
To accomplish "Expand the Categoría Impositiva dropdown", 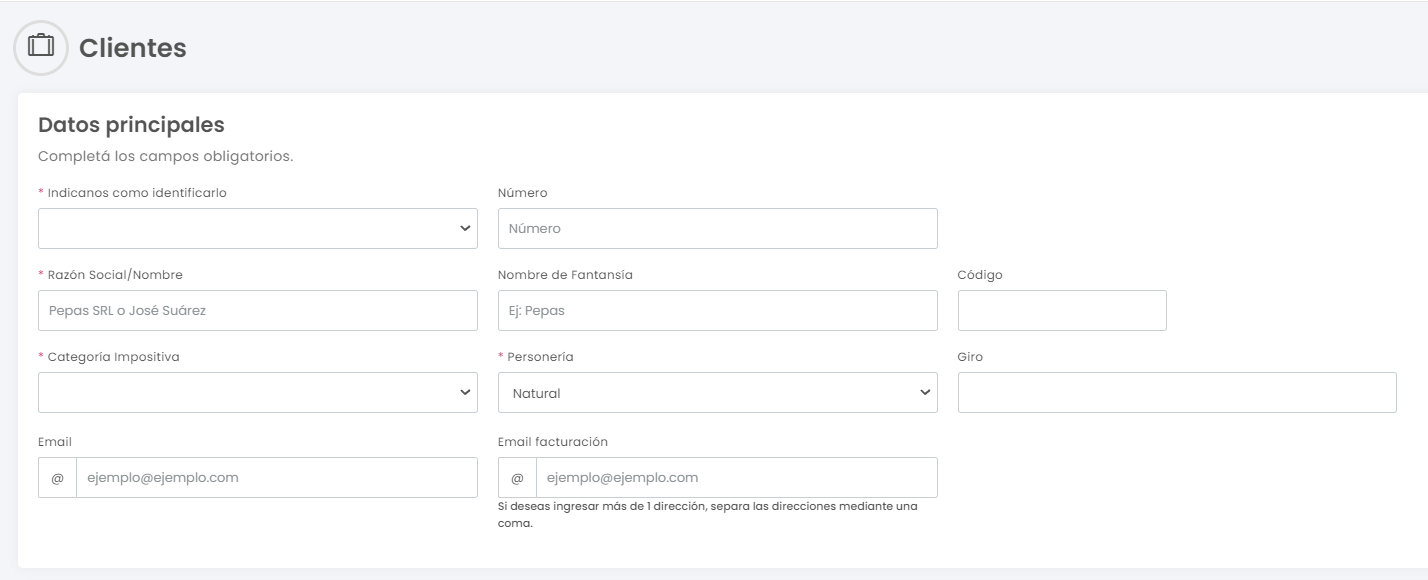I will [258, 392].
